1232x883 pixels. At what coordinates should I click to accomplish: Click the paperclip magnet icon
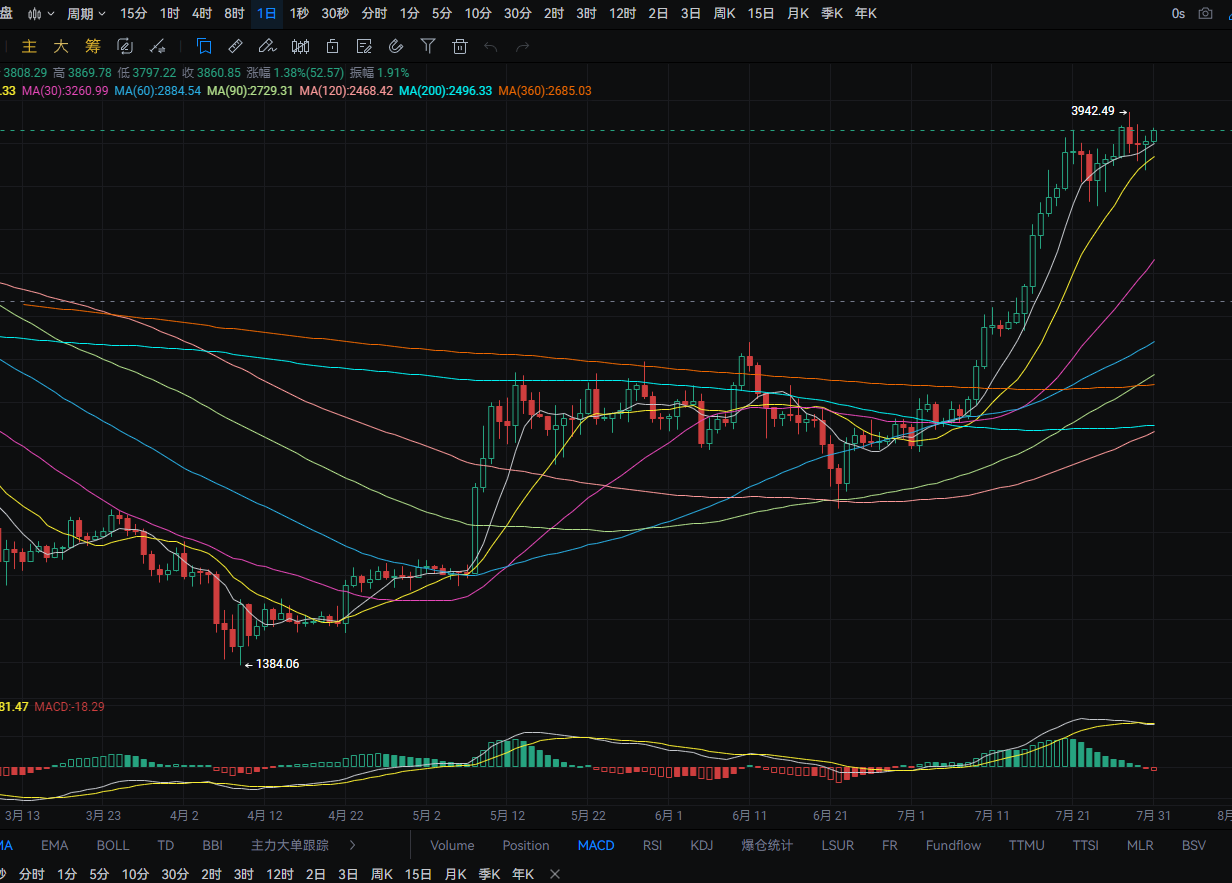coord(396,46)
